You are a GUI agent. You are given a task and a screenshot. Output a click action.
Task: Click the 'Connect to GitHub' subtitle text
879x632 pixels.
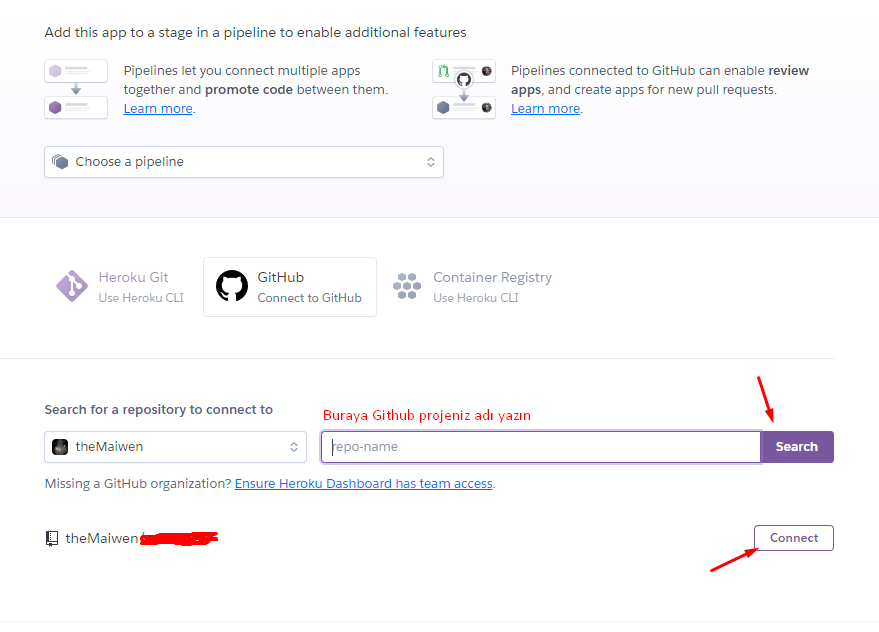309,298
